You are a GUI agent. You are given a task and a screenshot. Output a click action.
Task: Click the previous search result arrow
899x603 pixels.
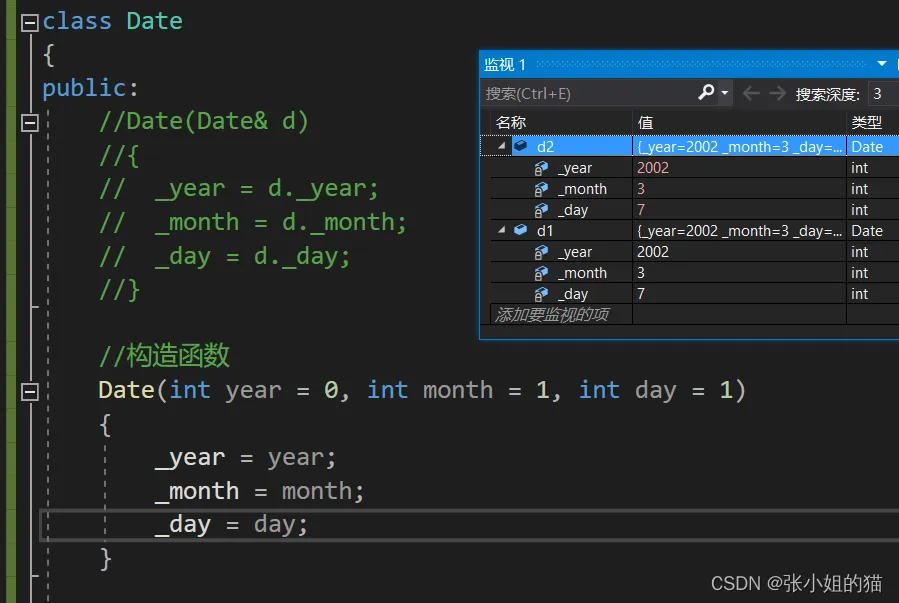751,93
